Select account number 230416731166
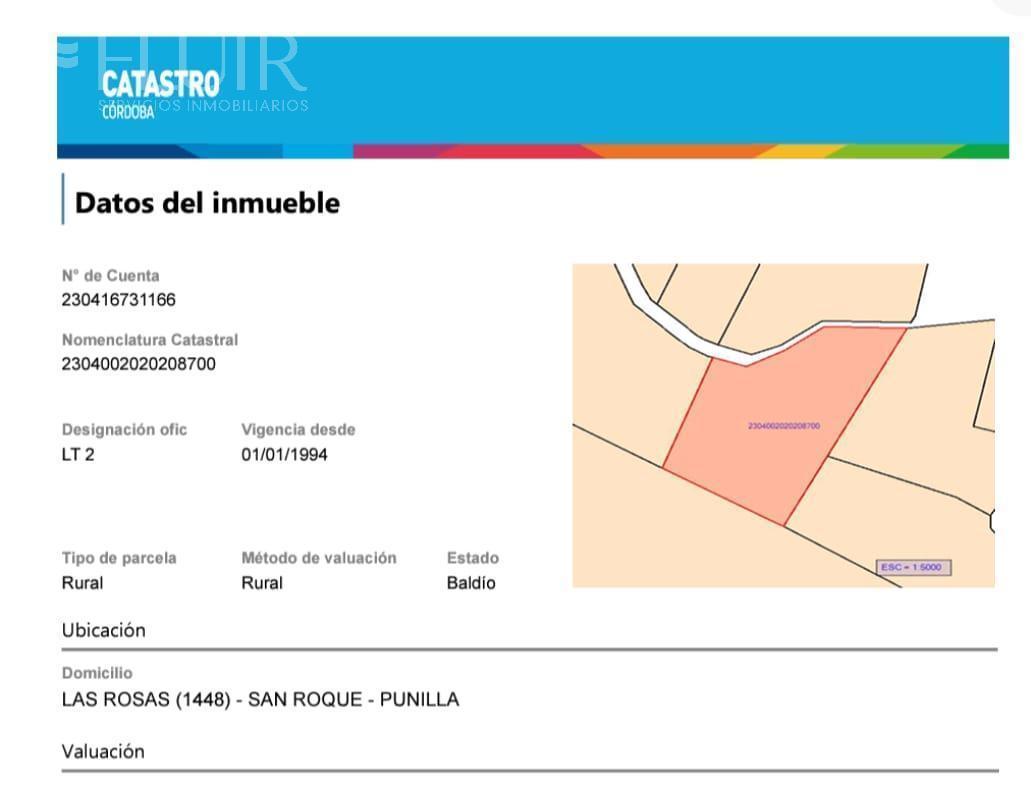1031x786 pixels. (118, 300)
